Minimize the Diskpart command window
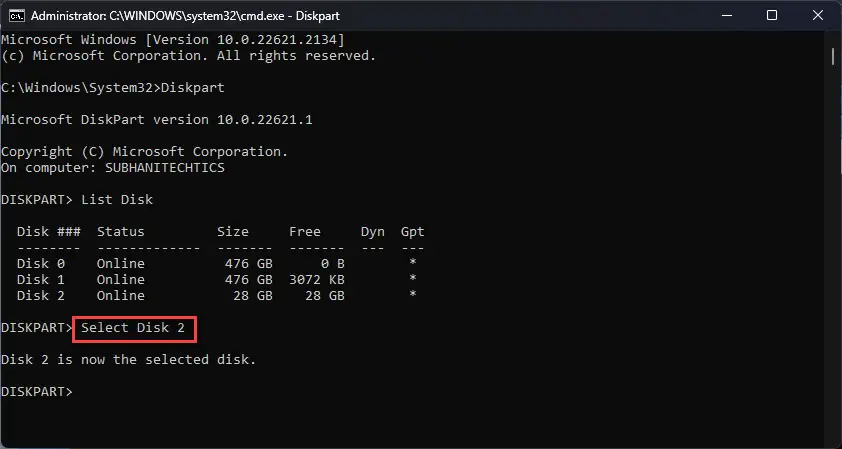The image size is (842, 449). (x=725, y=16)
